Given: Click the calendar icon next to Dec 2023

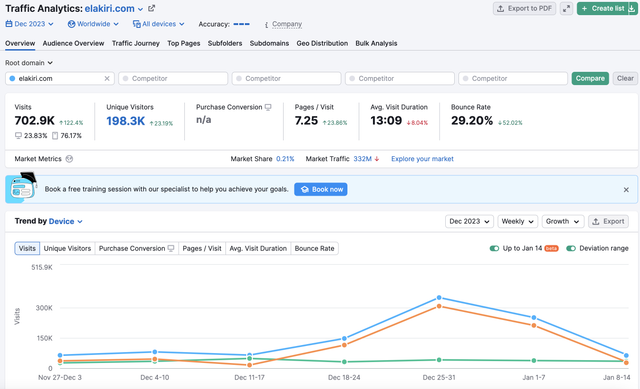Looking at the screenshot, I should (x=9, y=24).
